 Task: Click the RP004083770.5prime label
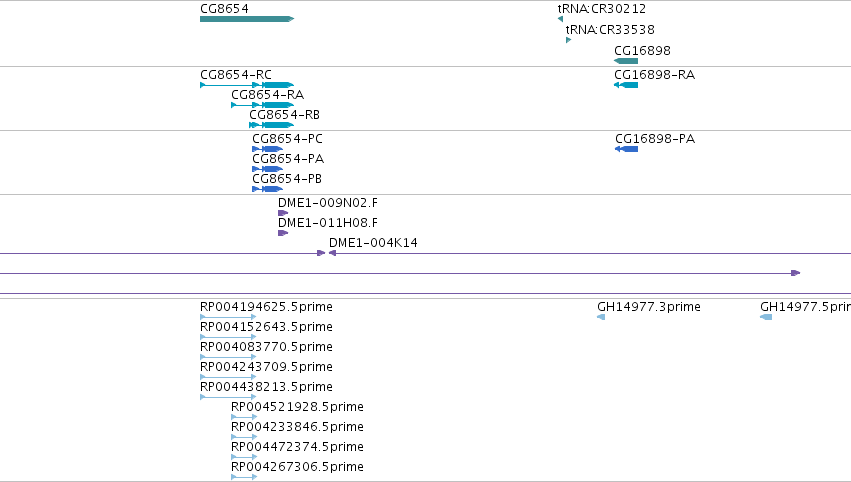[x=266, y=347]
